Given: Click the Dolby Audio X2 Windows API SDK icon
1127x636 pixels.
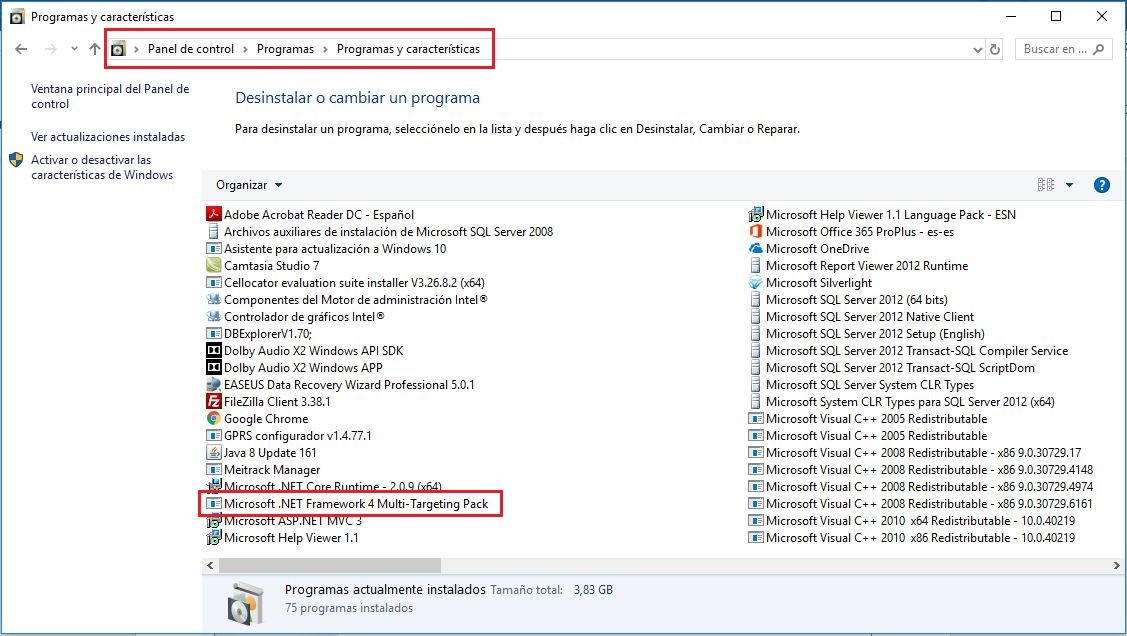Looking at the screenshot, I should (213, 351).
